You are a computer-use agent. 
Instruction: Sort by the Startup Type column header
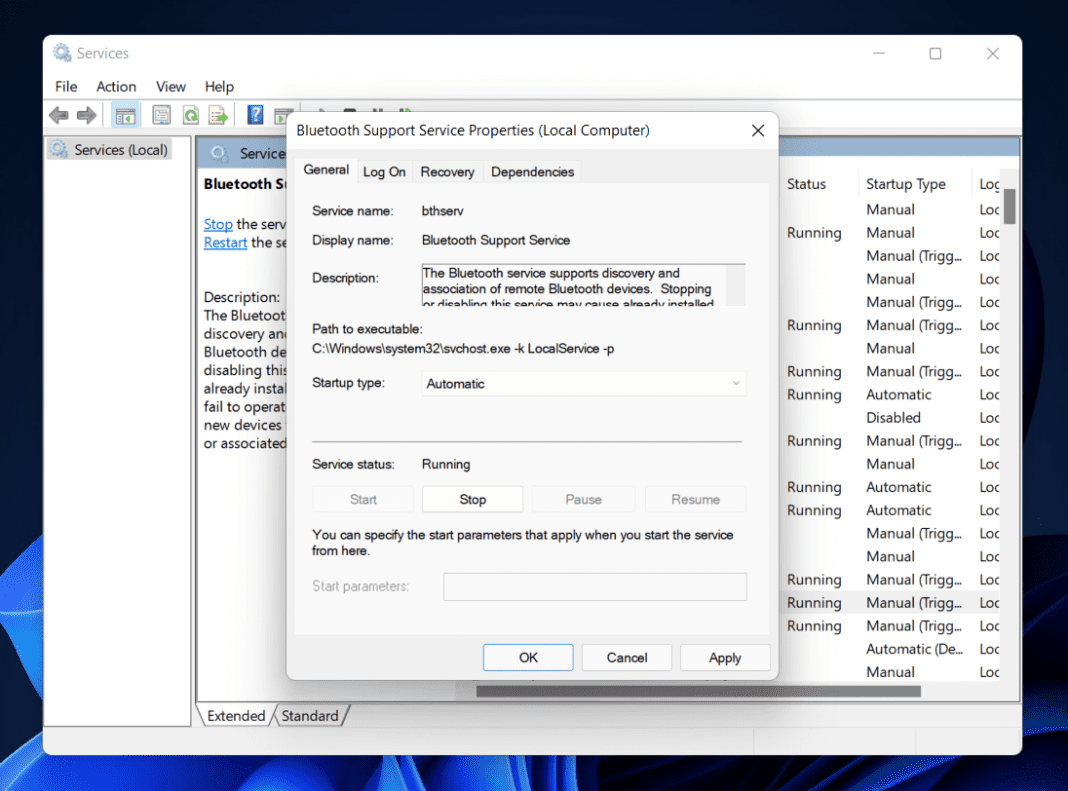click(x=906, y=184)
